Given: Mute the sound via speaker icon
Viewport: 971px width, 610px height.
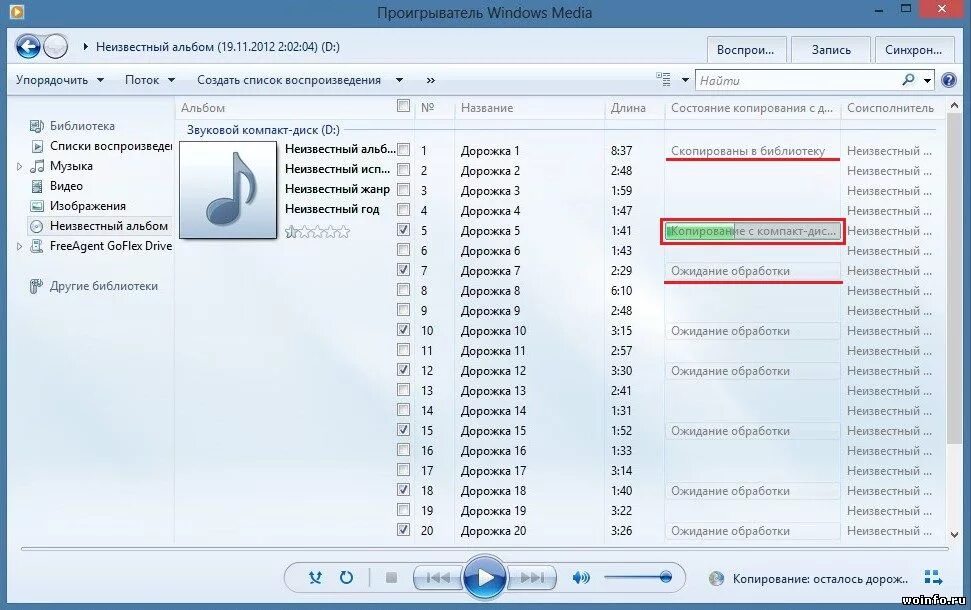Looking at the screenshot, I should (x=581, y=578).
